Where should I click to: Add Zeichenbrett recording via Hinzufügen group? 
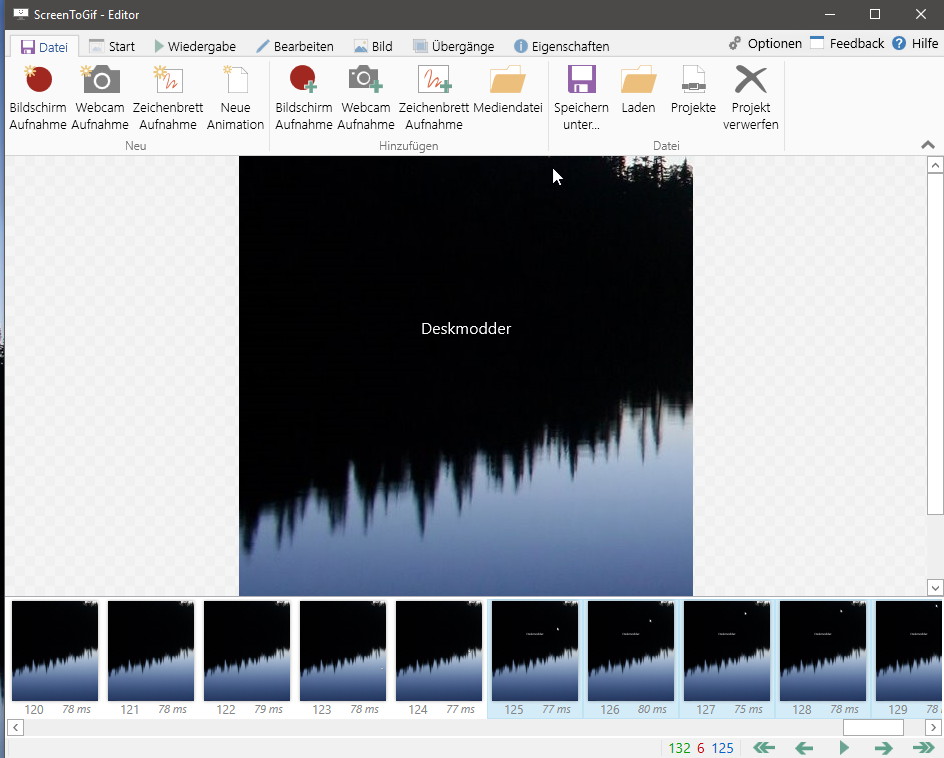[x=433, y=98]
